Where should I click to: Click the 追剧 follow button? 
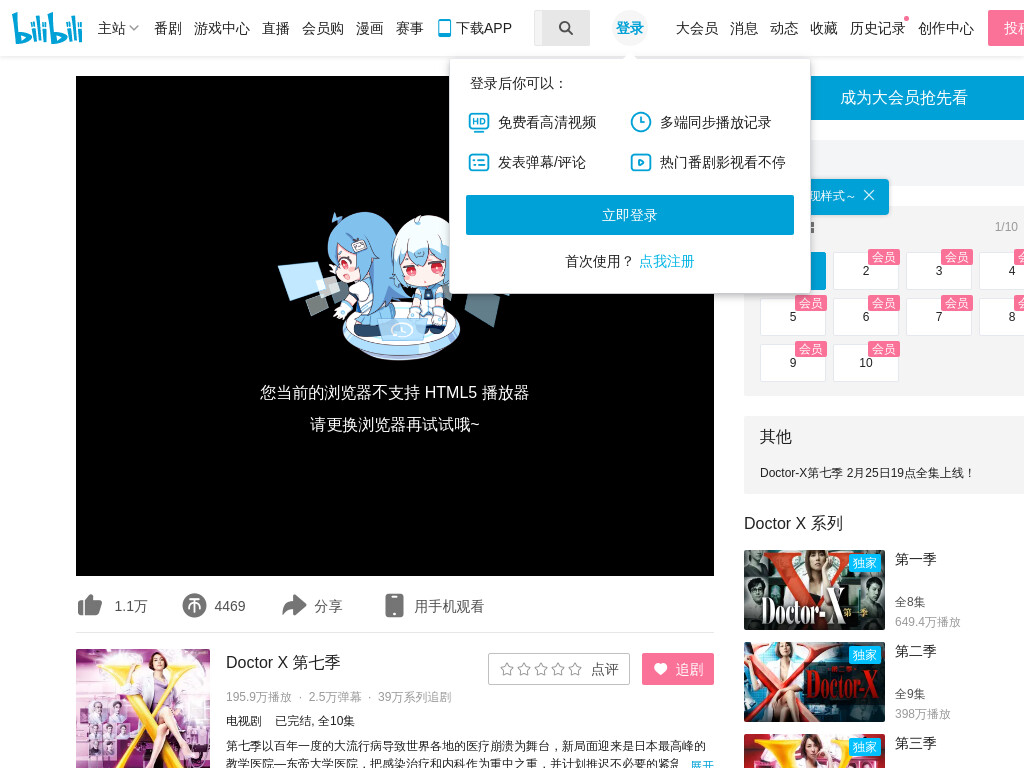[678, 669]
